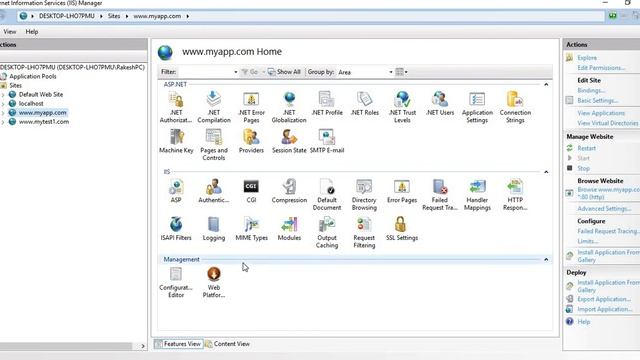Open Default Document feature
The height and width of the screenshot is (360, 640).
327,195
